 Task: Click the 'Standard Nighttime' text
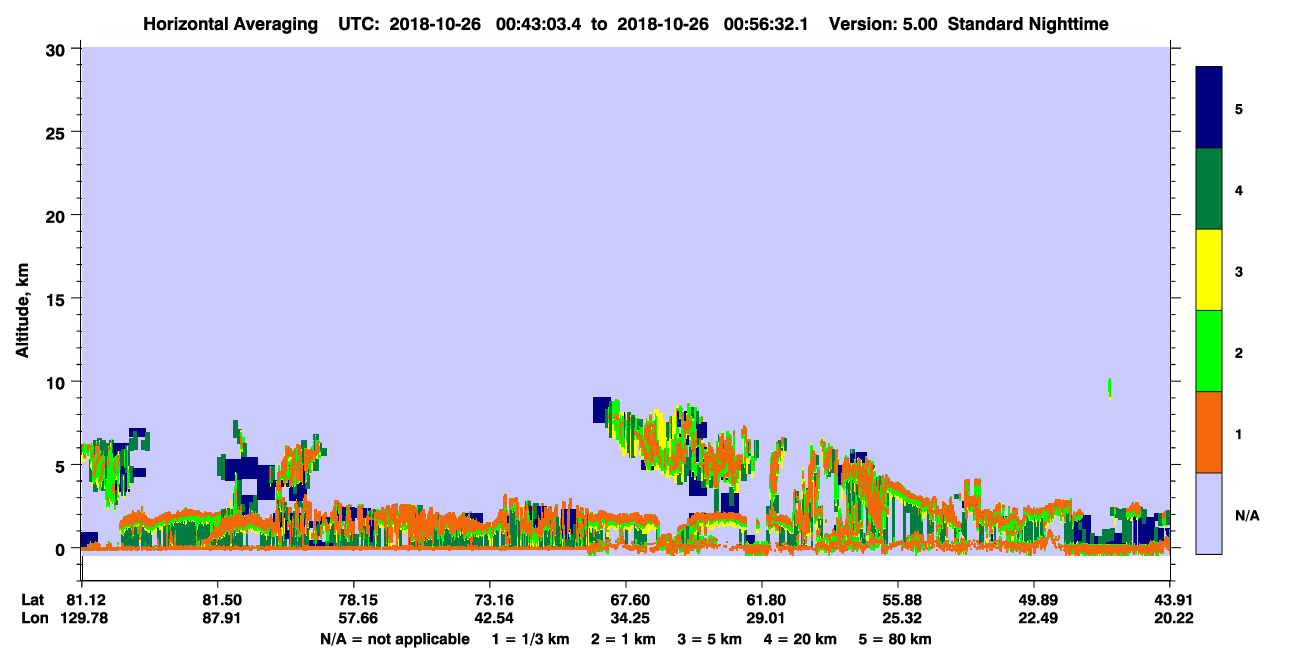tap(1028, 24)
